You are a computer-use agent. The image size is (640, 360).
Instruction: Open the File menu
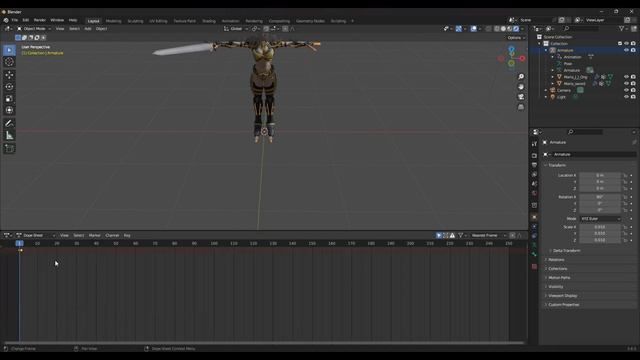[15, 20]
